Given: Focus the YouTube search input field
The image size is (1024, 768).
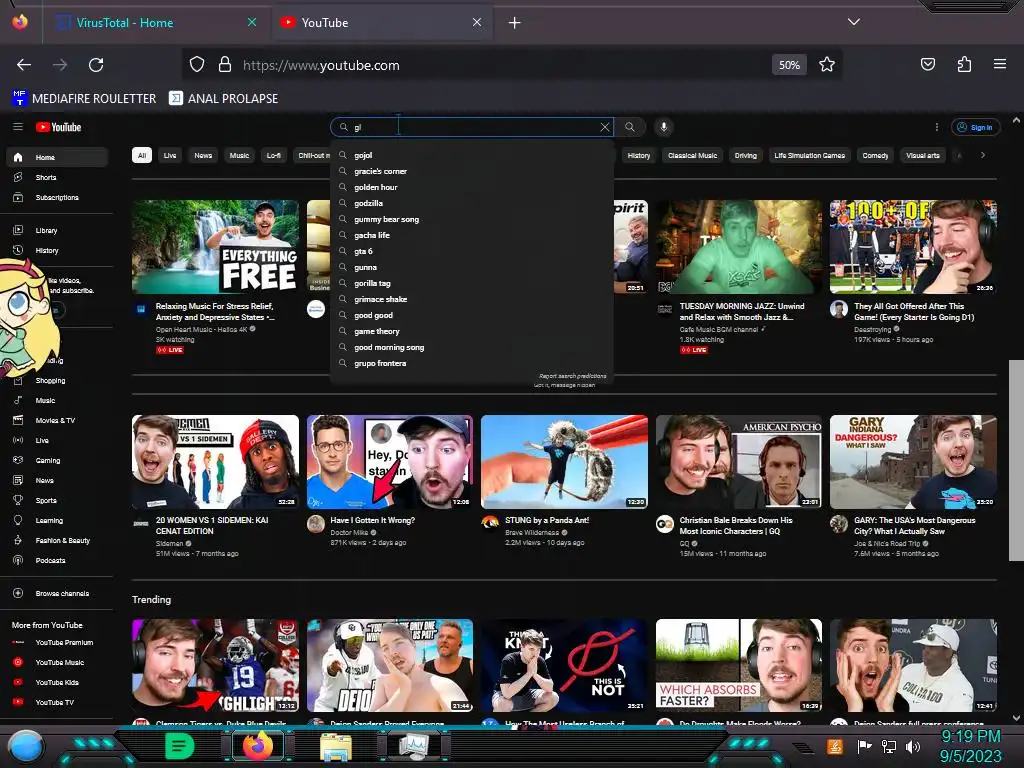Looking at the screenshot, I should [x=473, y=127].
